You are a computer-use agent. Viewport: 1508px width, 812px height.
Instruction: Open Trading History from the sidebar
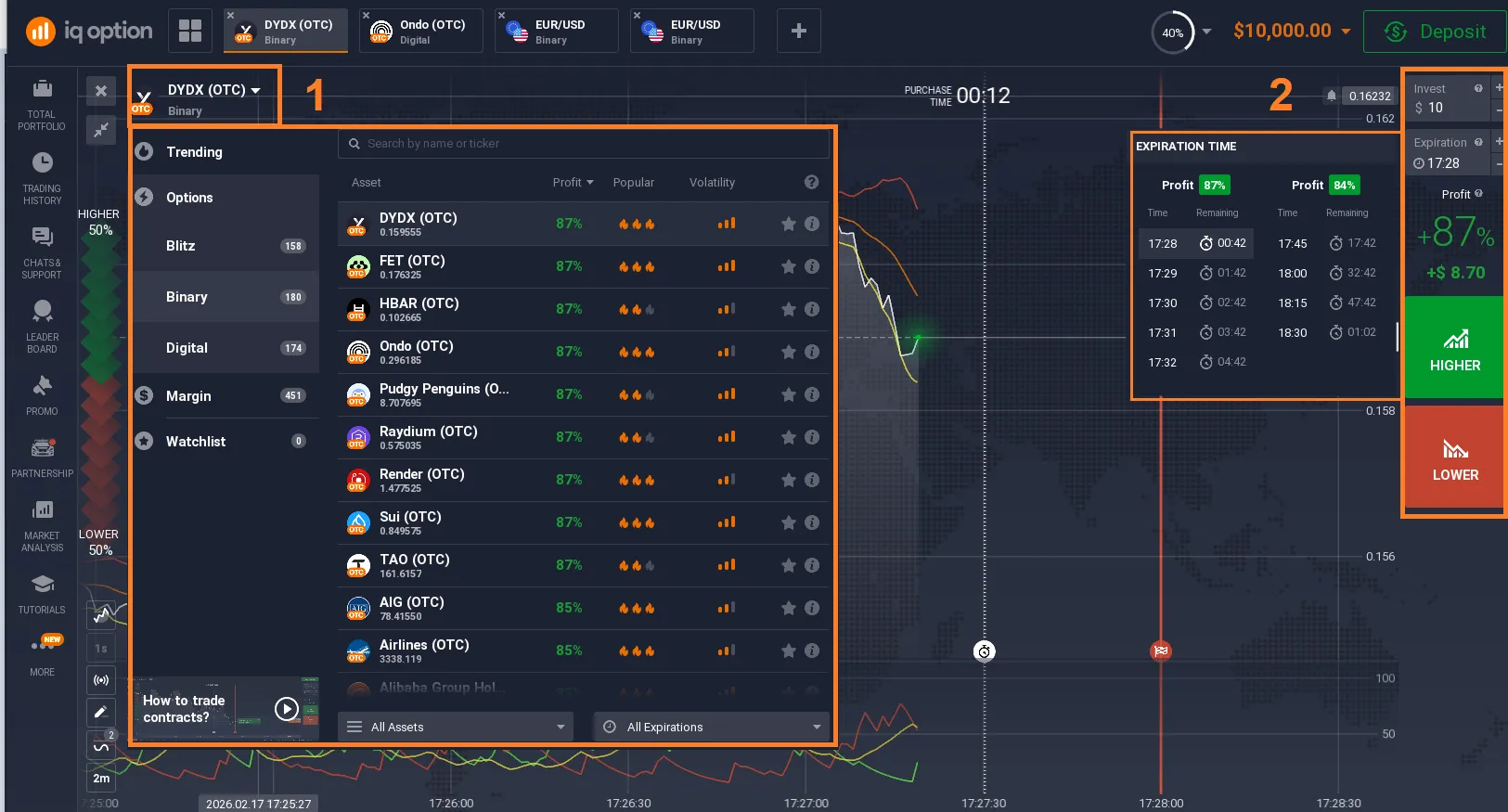tap(42, 176)
